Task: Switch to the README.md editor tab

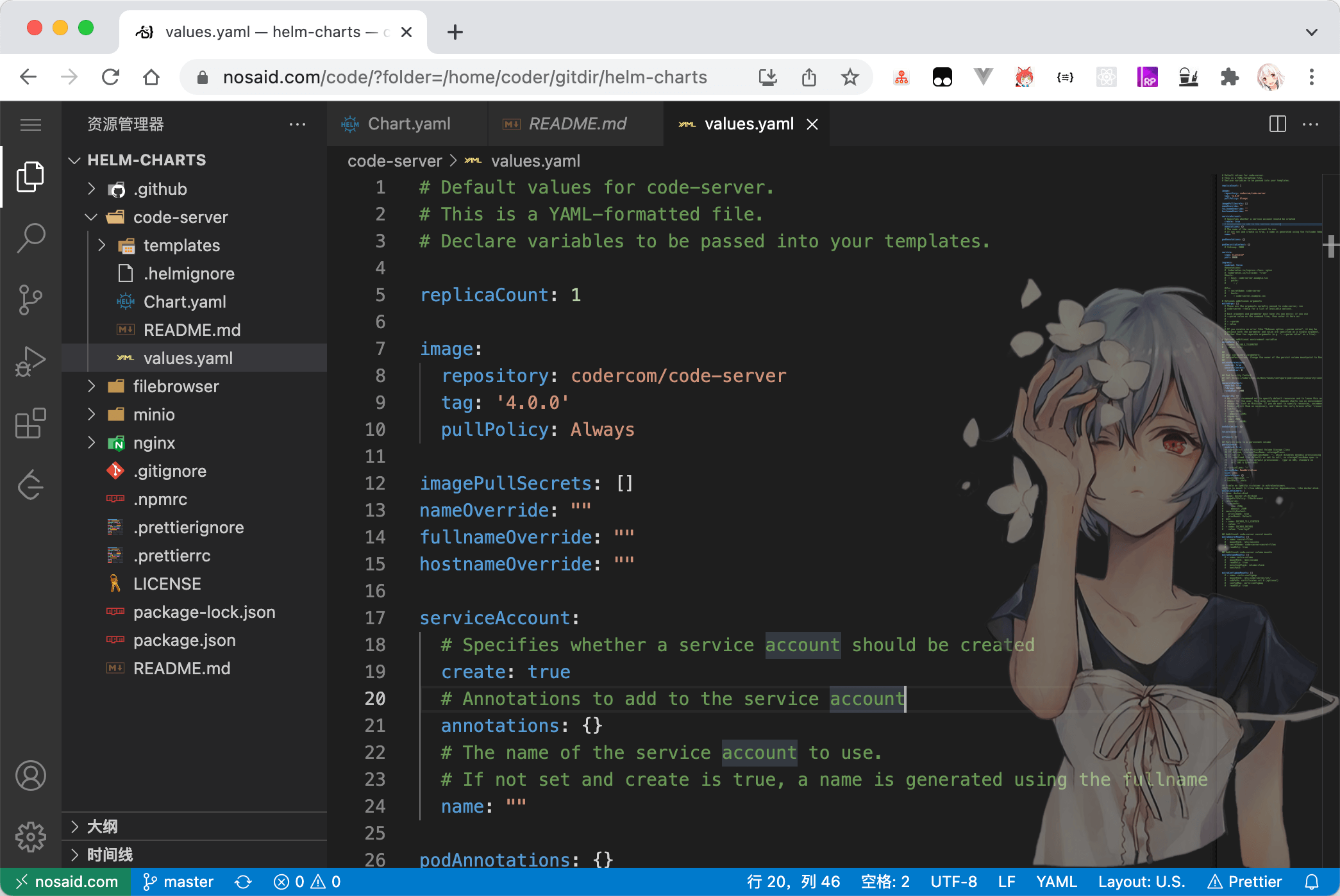Action: (x=576, y=124)
